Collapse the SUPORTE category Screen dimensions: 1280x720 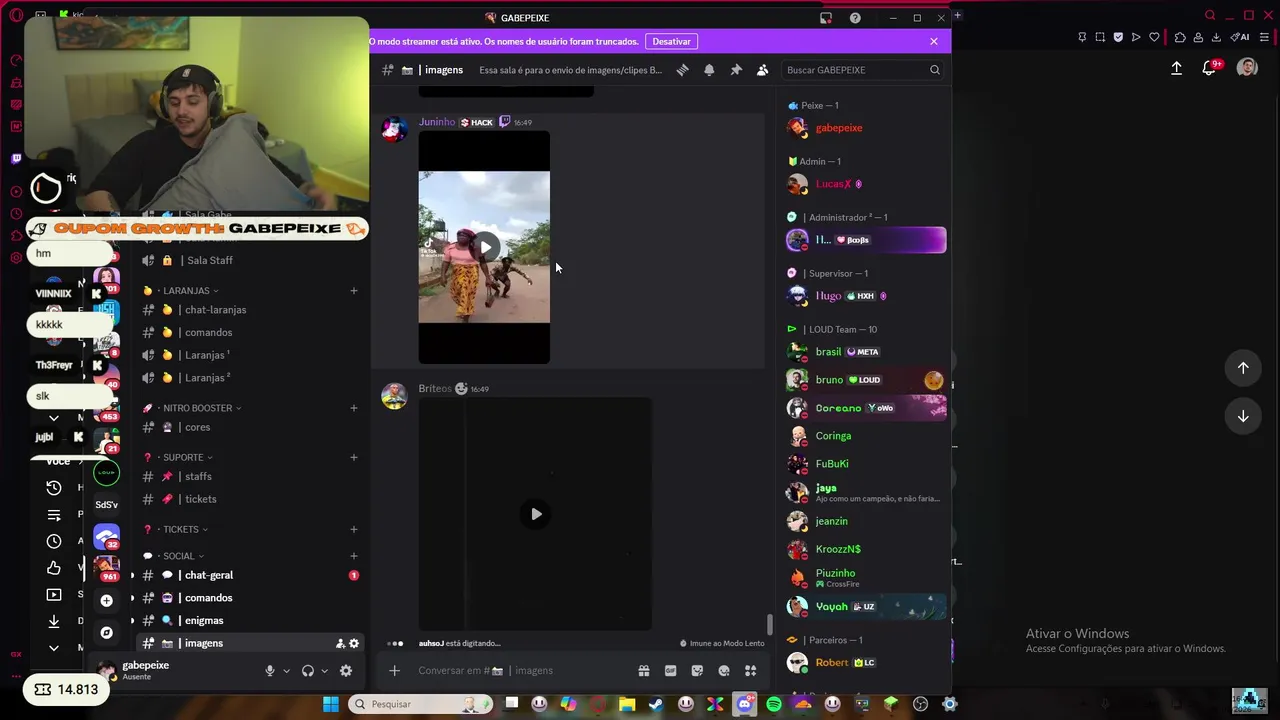click(x=183, y=457)
